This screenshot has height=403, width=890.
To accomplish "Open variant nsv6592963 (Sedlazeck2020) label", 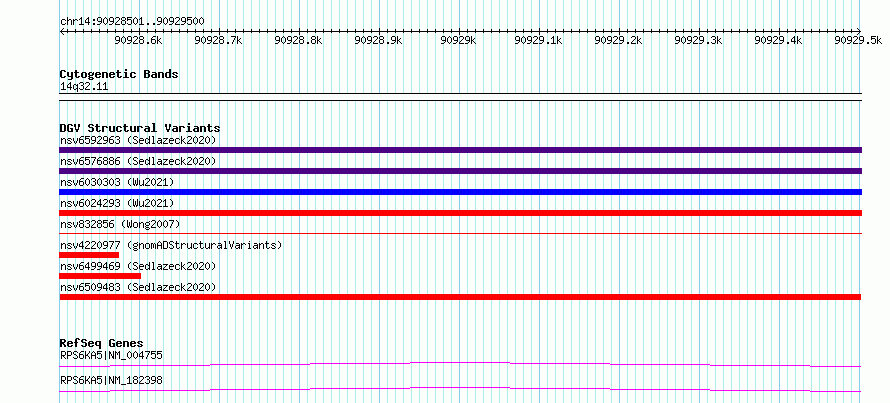I will click(138, 140).
